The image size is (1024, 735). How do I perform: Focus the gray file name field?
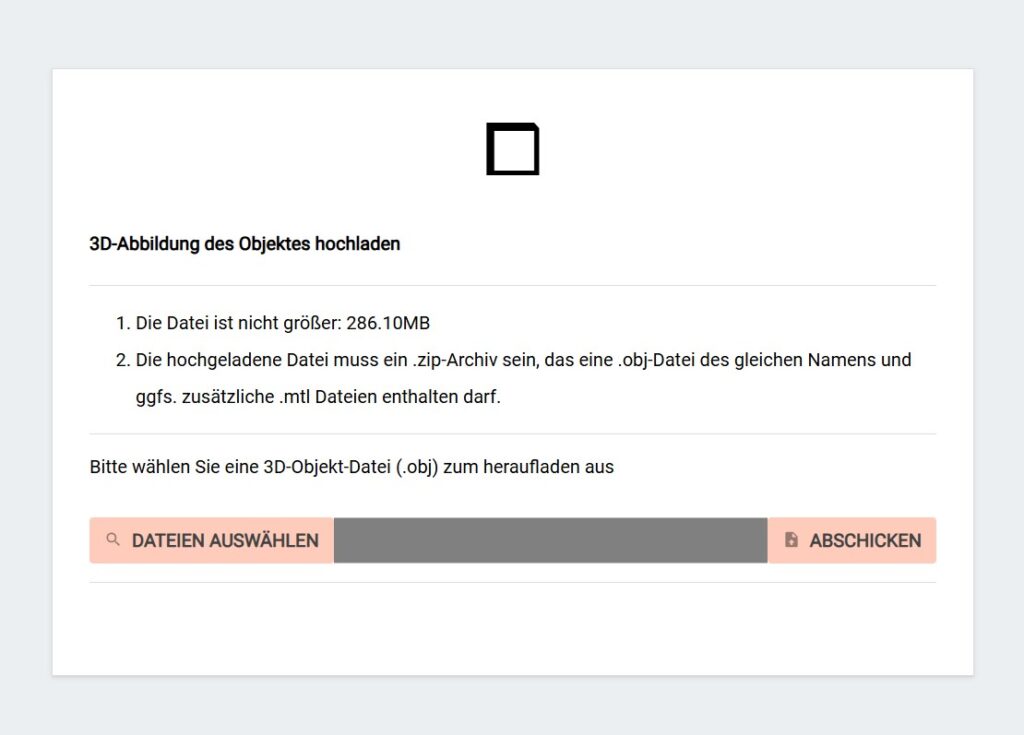pos(551,540)
